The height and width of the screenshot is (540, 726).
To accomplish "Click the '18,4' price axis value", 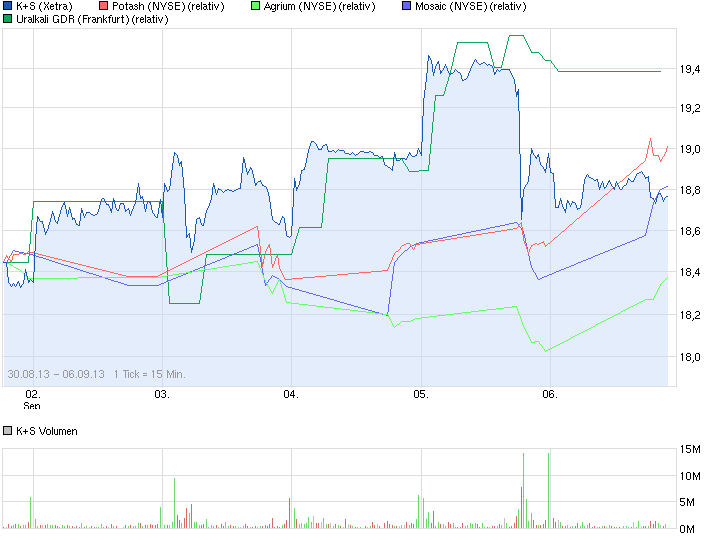I will point(690,272).
